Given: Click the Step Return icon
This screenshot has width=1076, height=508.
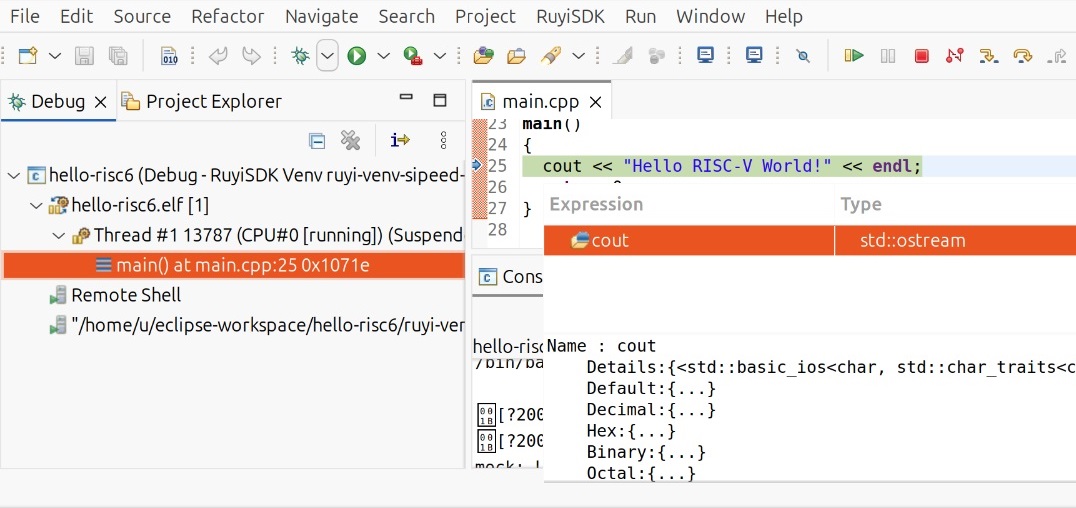Looking at the screenshot, I should (1055, 56).
